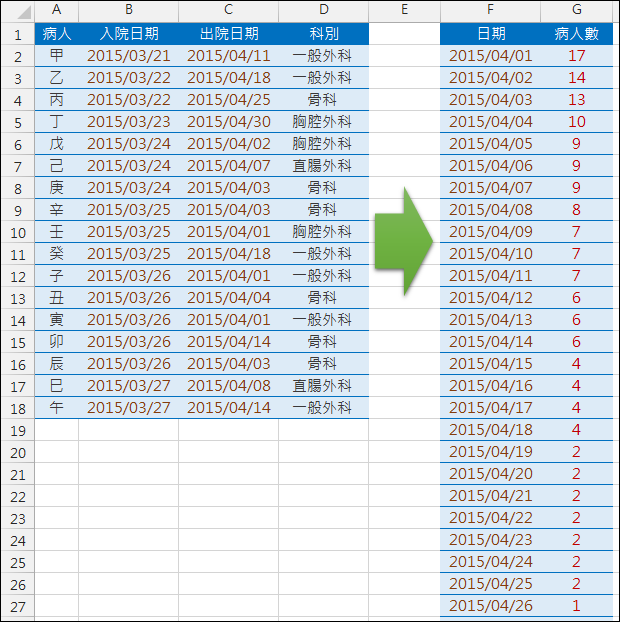
Task: Click date 2015/04/22 in column F
Action: click(490, 518)
